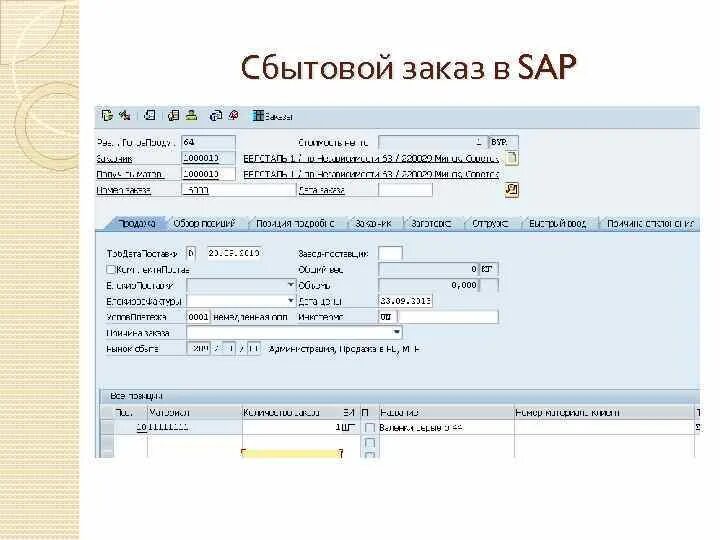Click the Общий вес value field

(x=428, y=269)
